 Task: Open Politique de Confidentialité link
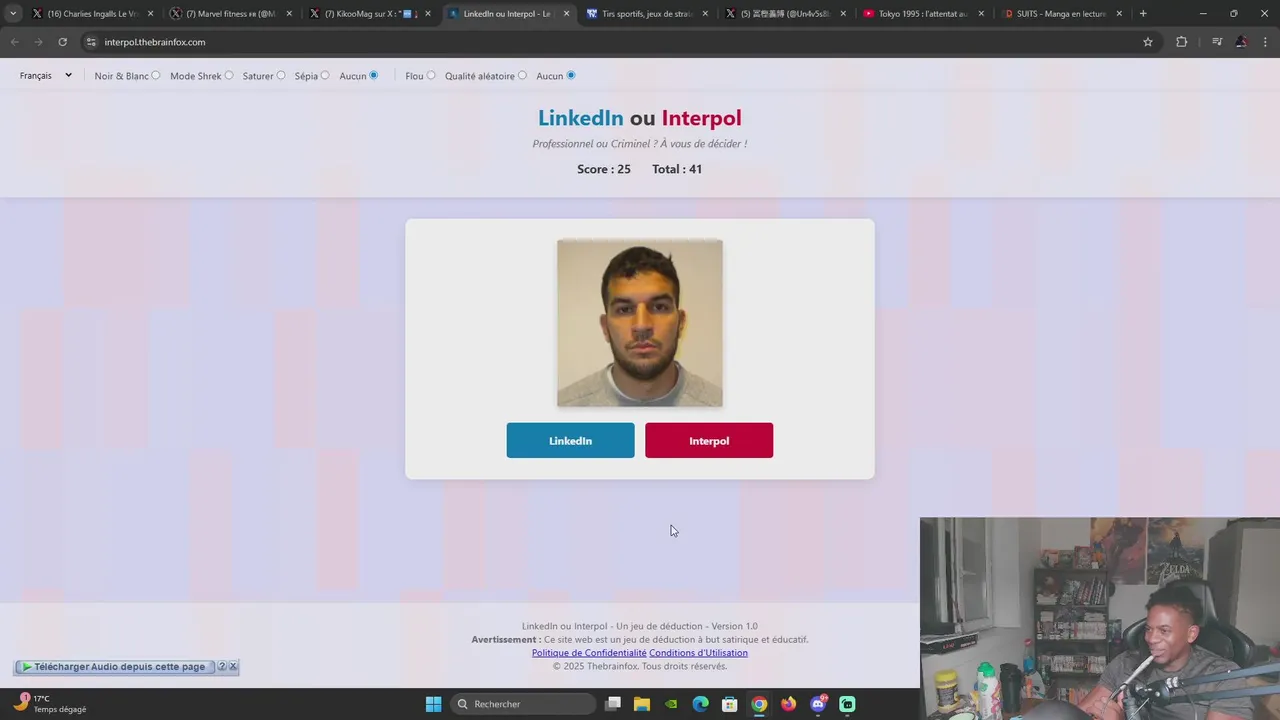(589, 653)
